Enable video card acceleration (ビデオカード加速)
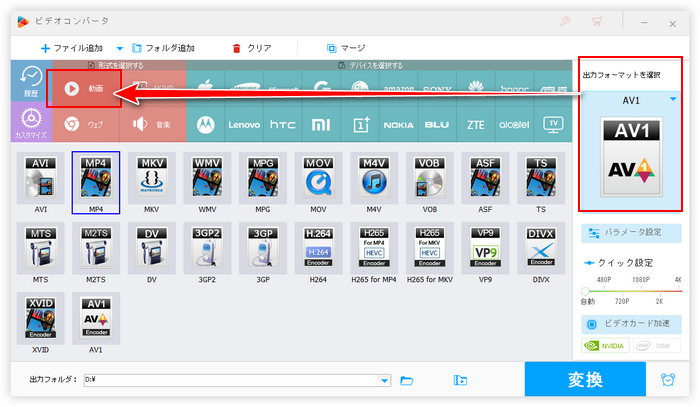700x407 pixels. [x=632, y=325]
